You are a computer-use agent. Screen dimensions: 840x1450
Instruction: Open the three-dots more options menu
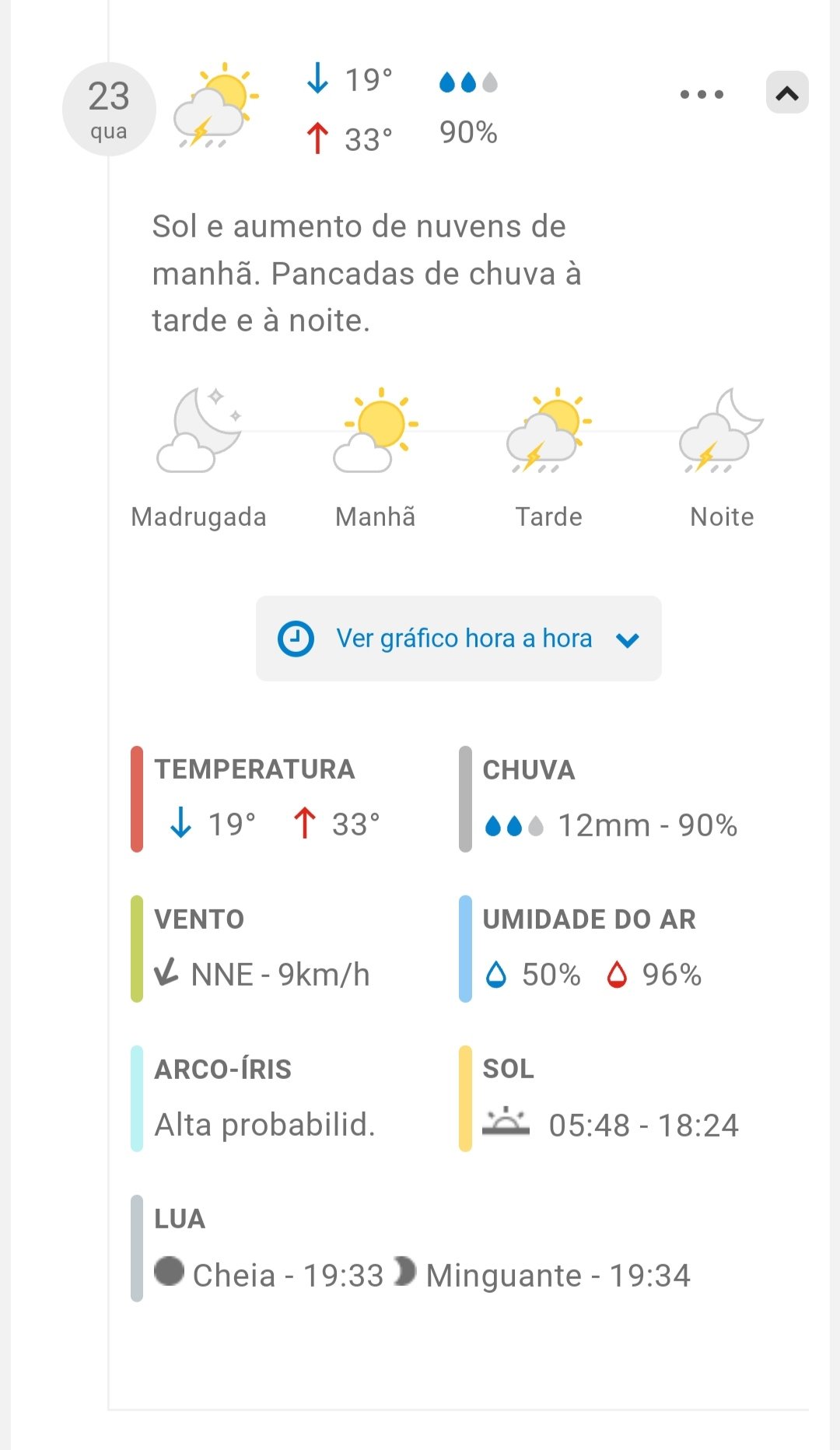point(702,94)
